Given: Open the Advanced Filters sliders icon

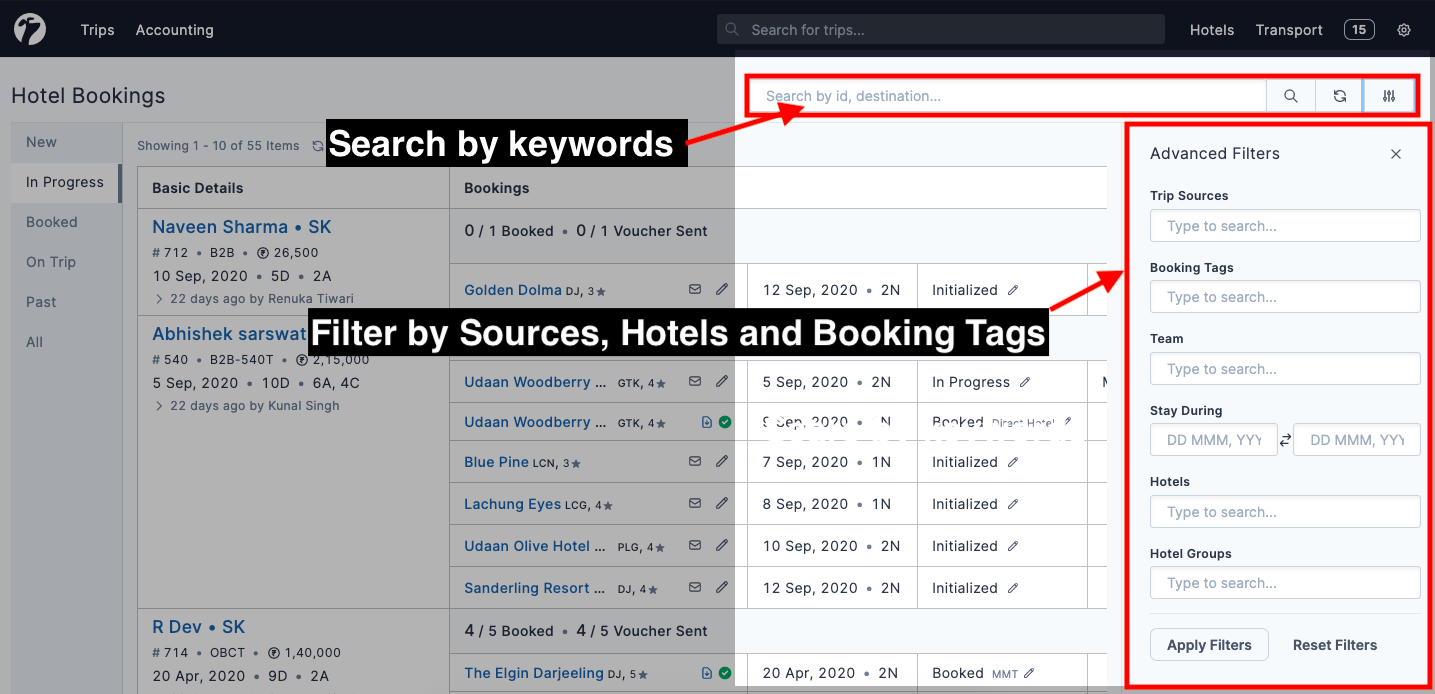Looking at the screenshot, I should point(1389,95).
